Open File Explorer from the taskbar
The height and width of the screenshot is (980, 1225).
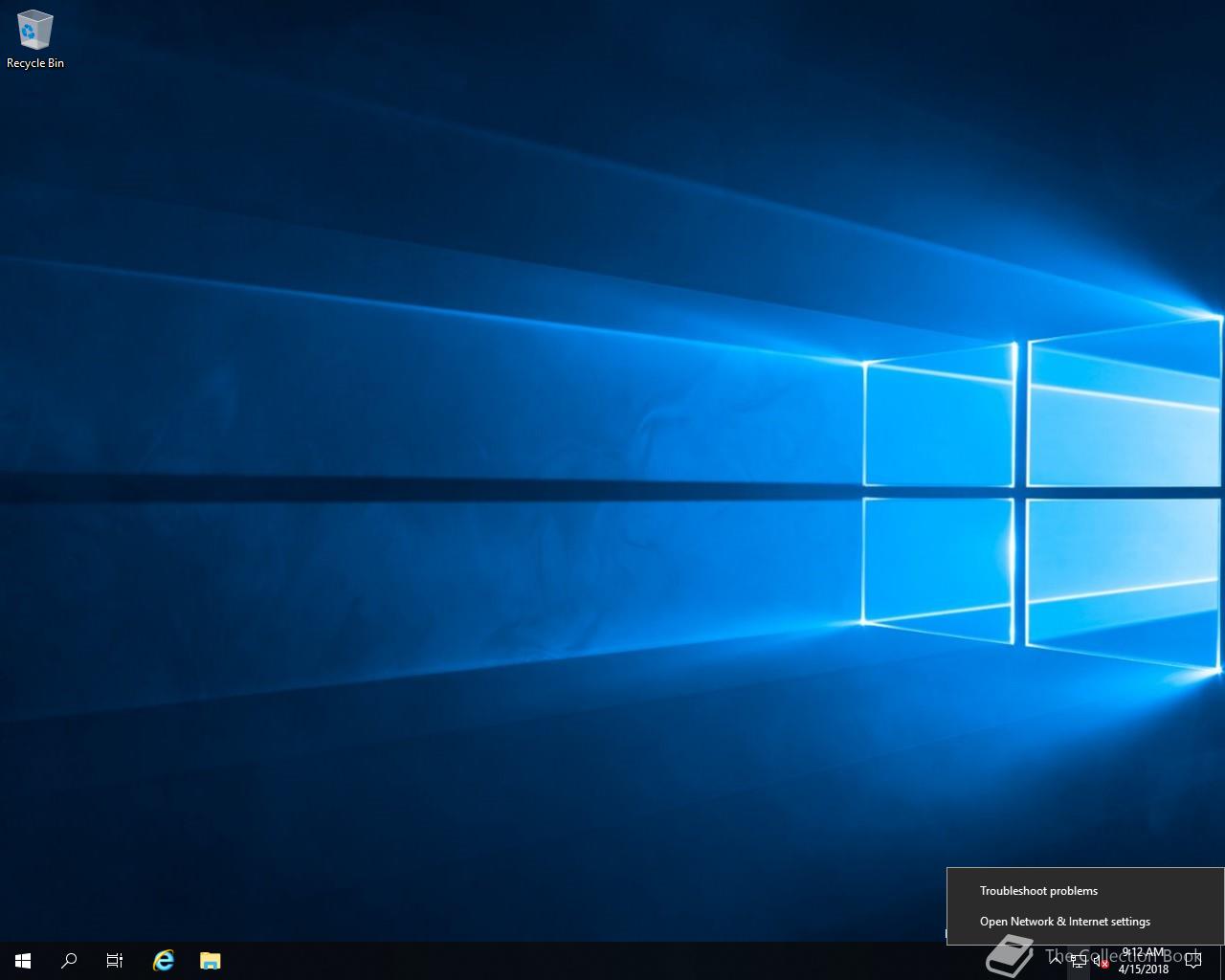click(210, 961)
